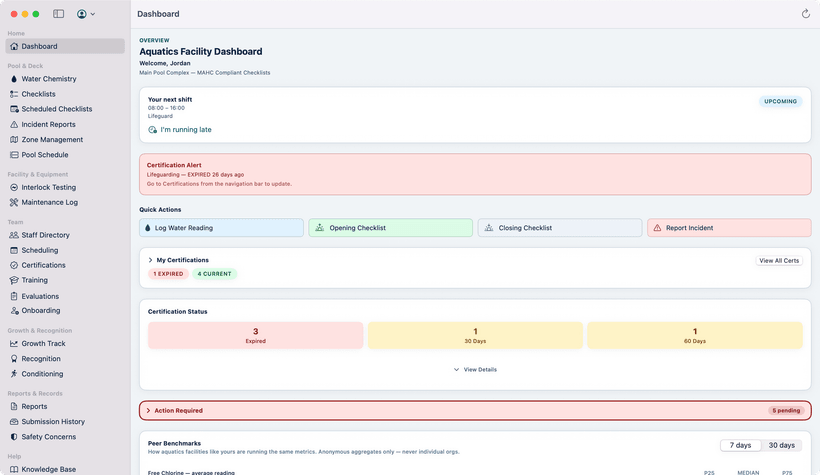Switch benchmarks to 7 days
820x475 pixels.
tap(740, 445)
